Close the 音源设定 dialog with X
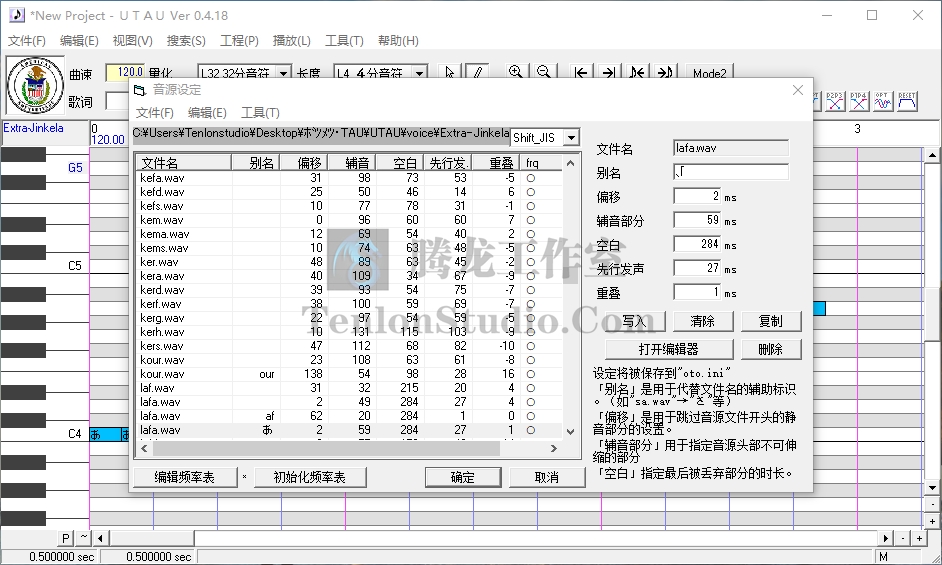This screenshot has height=565, width=942. click(x=798, y=90)
